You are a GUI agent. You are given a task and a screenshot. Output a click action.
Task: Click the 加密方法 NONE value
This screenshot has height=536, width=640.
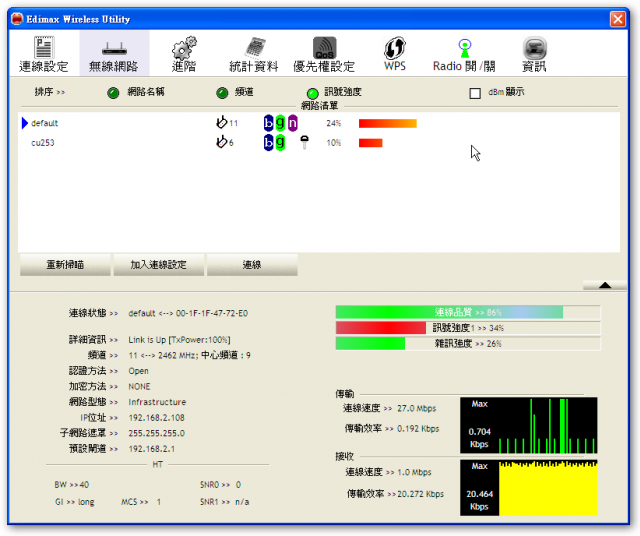139,387
